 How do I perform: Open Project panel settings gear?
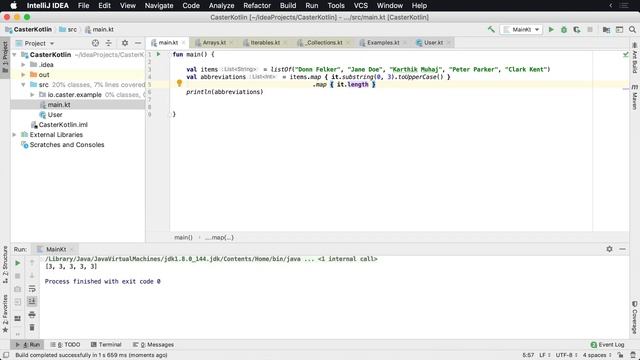pyautogui.click(x=125, y=43)
